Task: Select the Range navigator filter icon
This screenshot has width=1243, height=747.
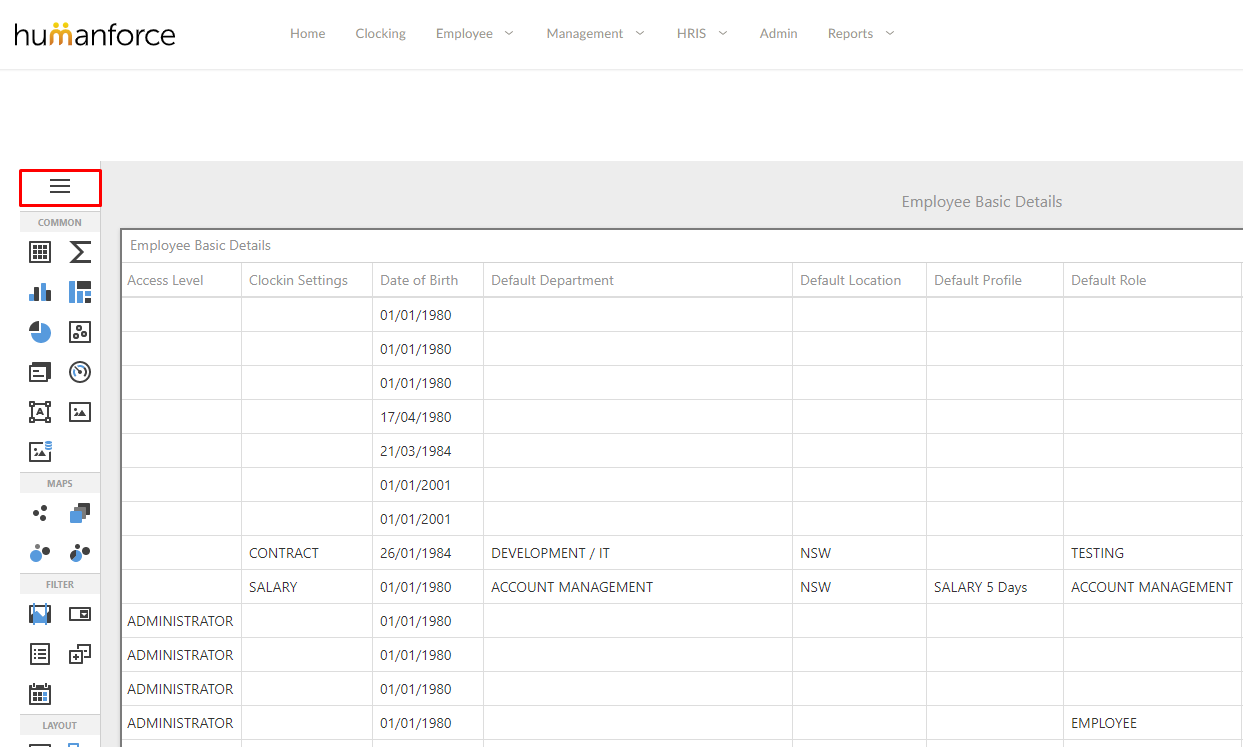Action: click(x=40, y=613)
